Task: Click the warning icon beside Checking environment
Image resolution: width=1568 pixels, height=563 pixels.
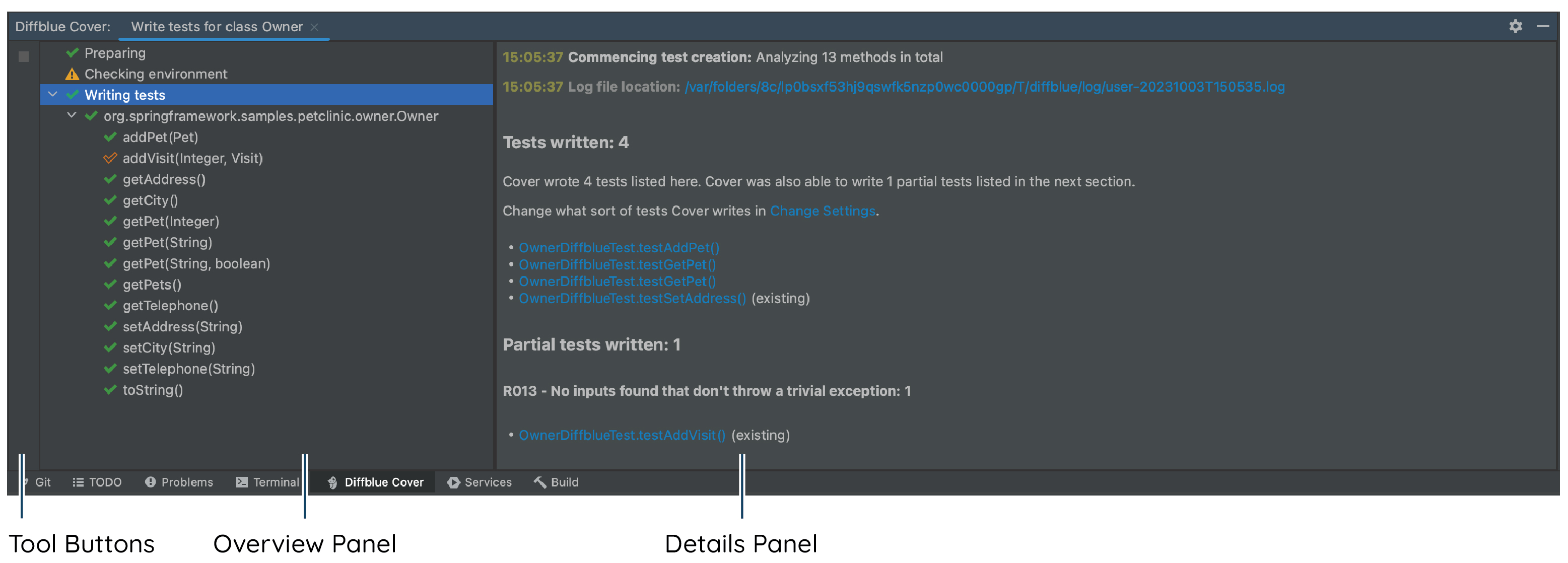Action: click(x=72, y=74)
